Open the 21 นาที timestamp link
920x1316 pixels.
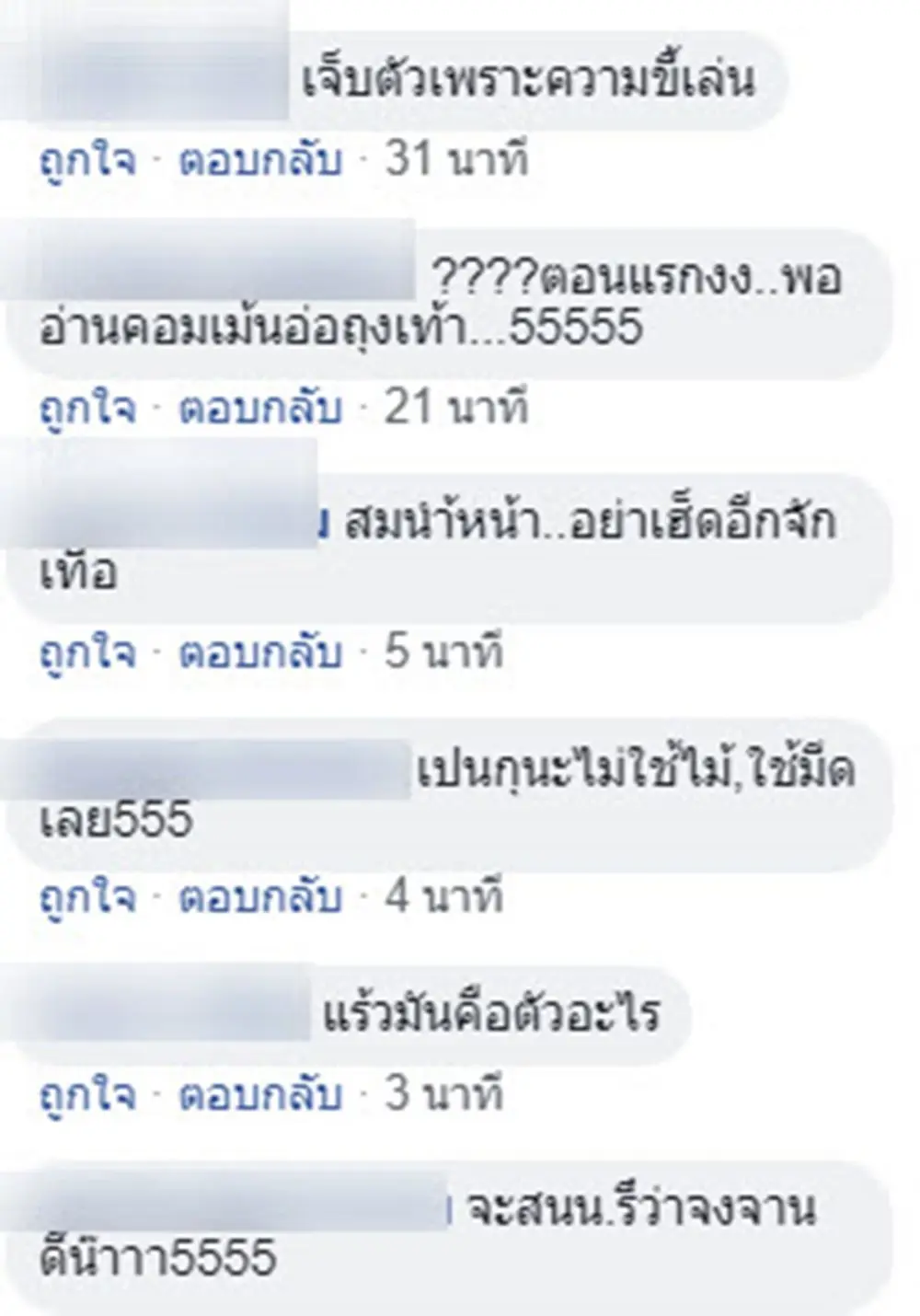(457, 408)
